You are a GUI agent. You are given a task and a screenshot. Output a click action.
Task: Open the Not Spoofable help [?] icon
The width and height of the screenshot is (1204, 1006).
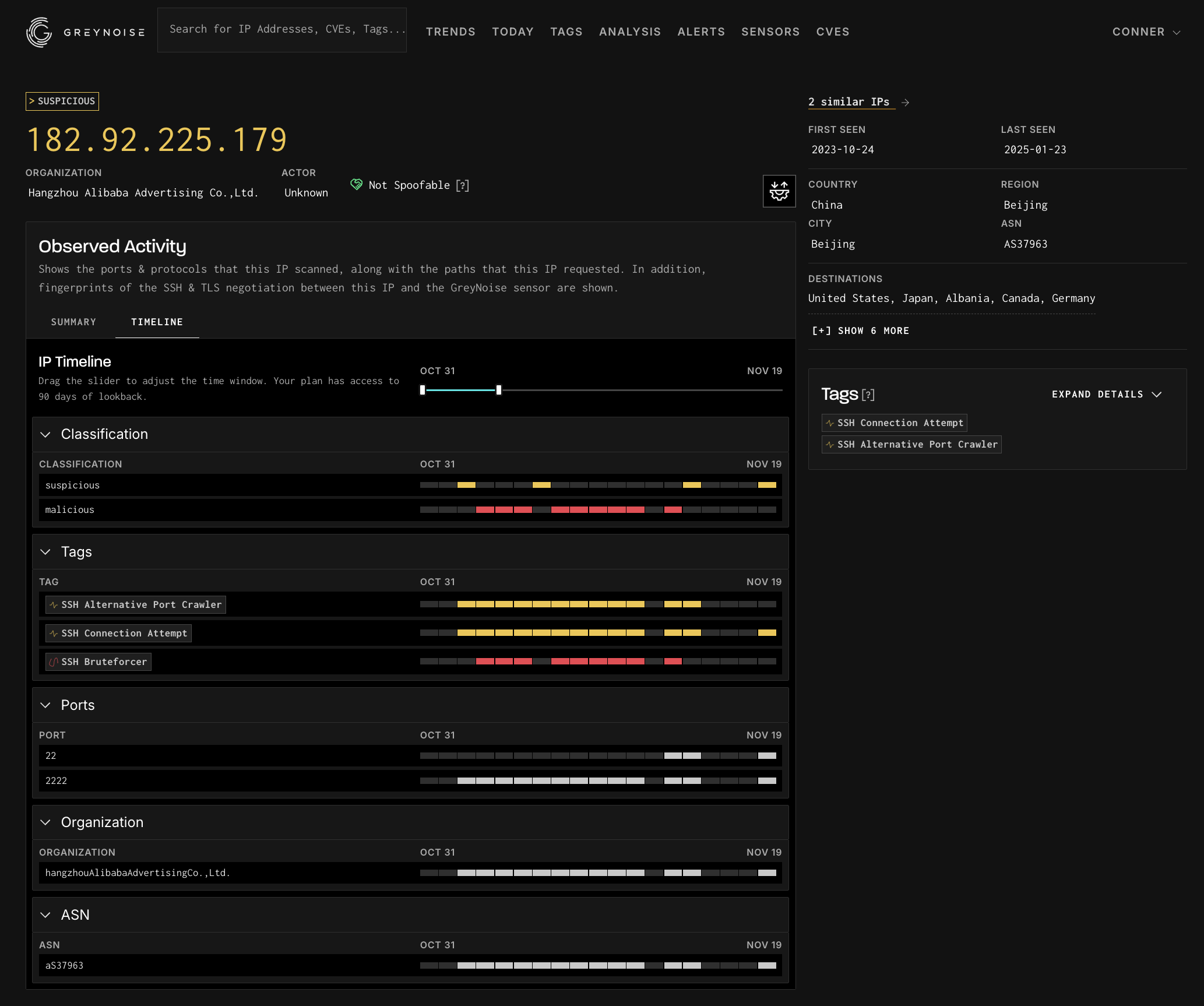tap(463, 185)
